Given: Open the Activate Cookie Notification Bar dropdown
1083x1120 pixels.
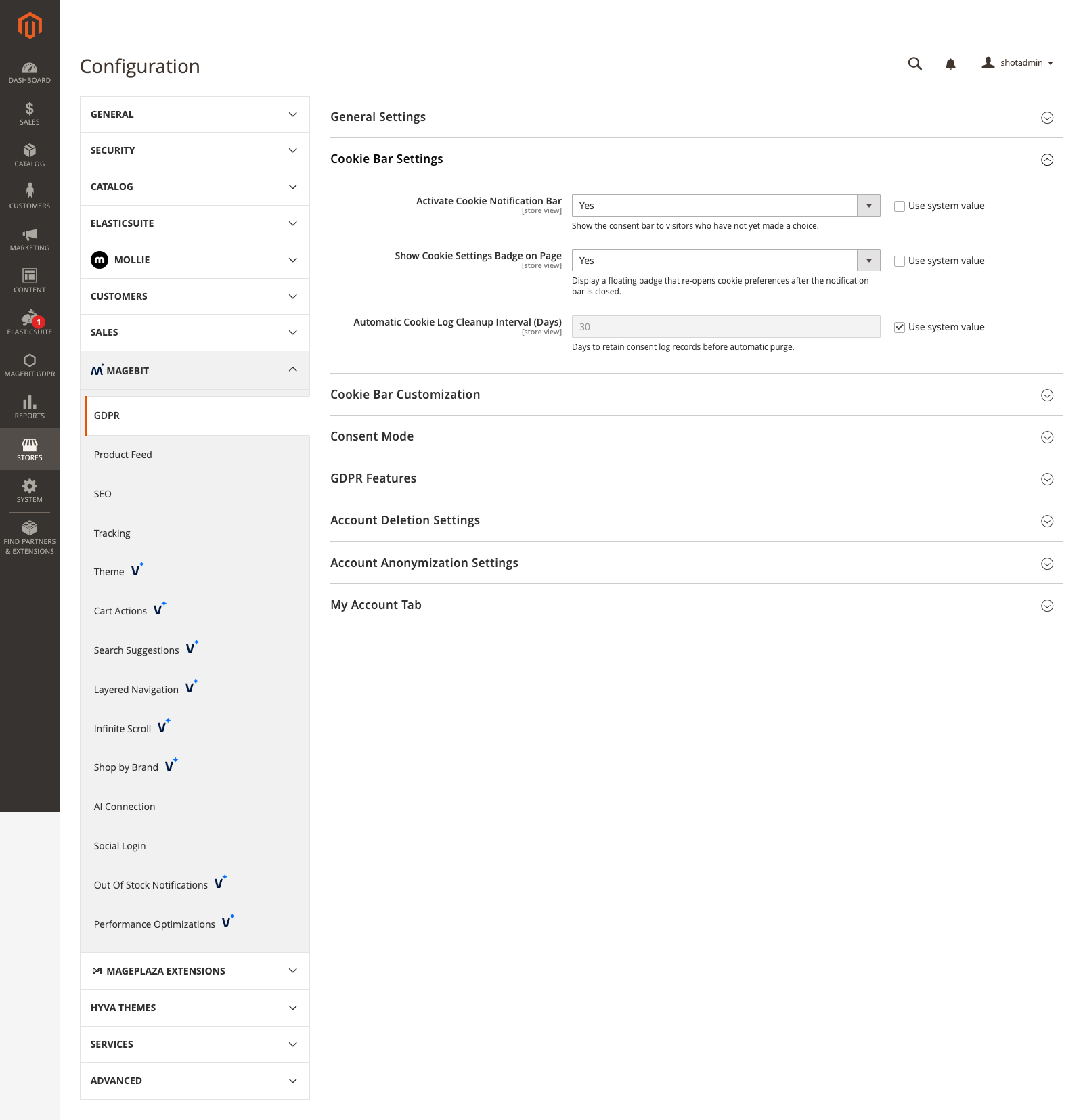Looking at the screenshot, I should tap(726, 206).
